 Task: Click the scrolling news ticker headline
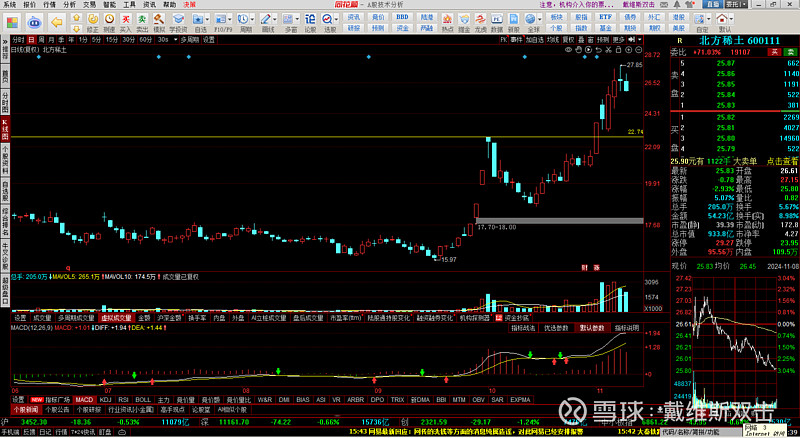[466, 431]
